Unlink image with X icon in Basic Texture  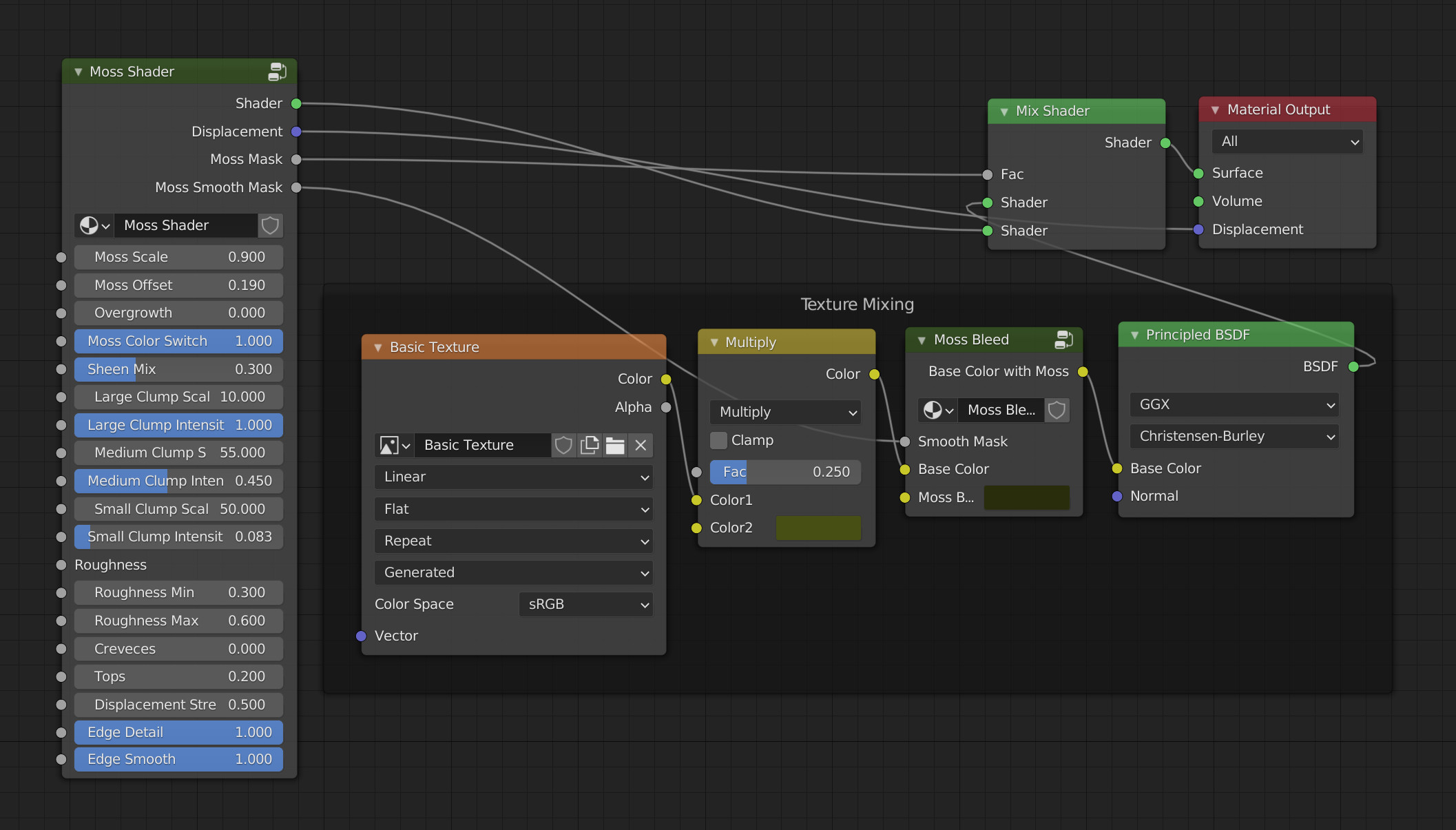pyautogui.click(x=641, y=445)
